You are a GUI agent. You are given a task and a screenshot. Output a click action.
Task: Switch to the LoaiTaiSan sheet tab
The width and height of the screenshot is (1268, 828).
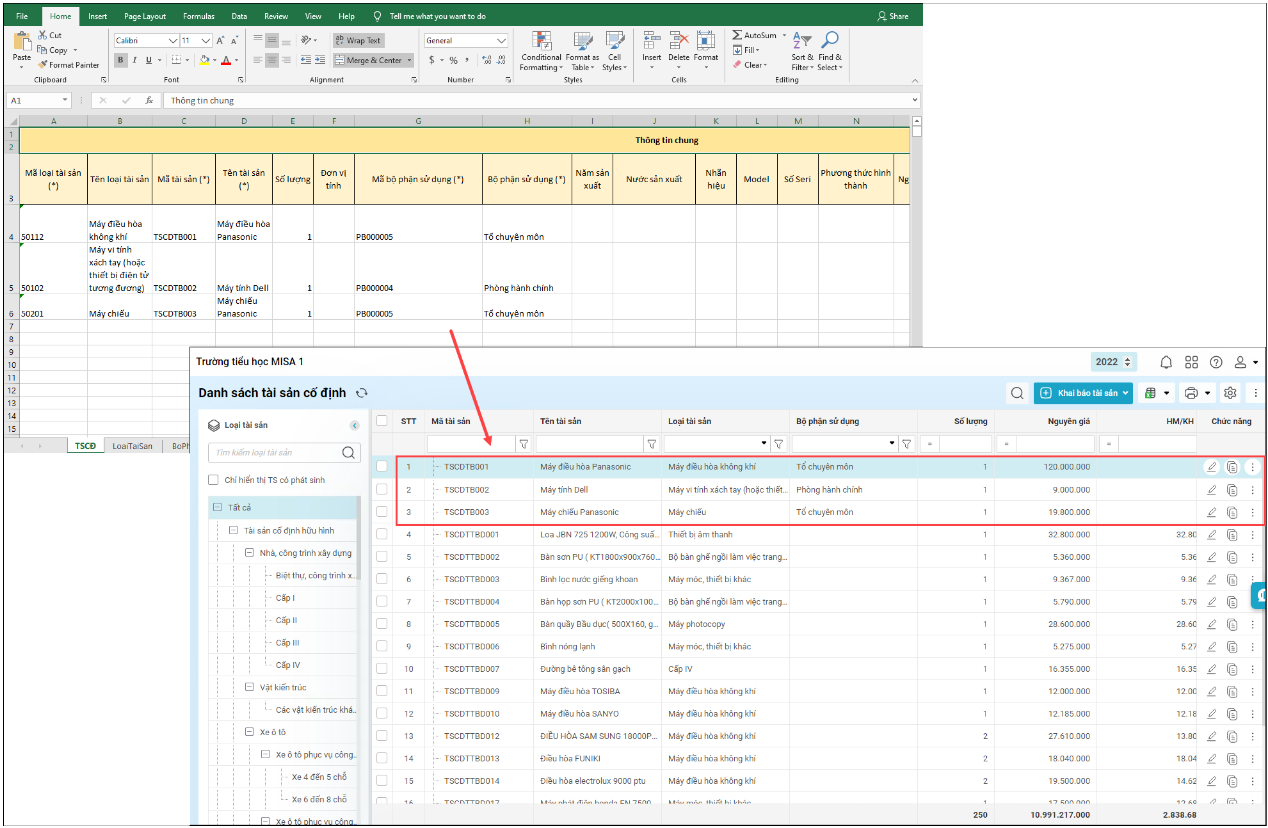(x=132, y=446)
